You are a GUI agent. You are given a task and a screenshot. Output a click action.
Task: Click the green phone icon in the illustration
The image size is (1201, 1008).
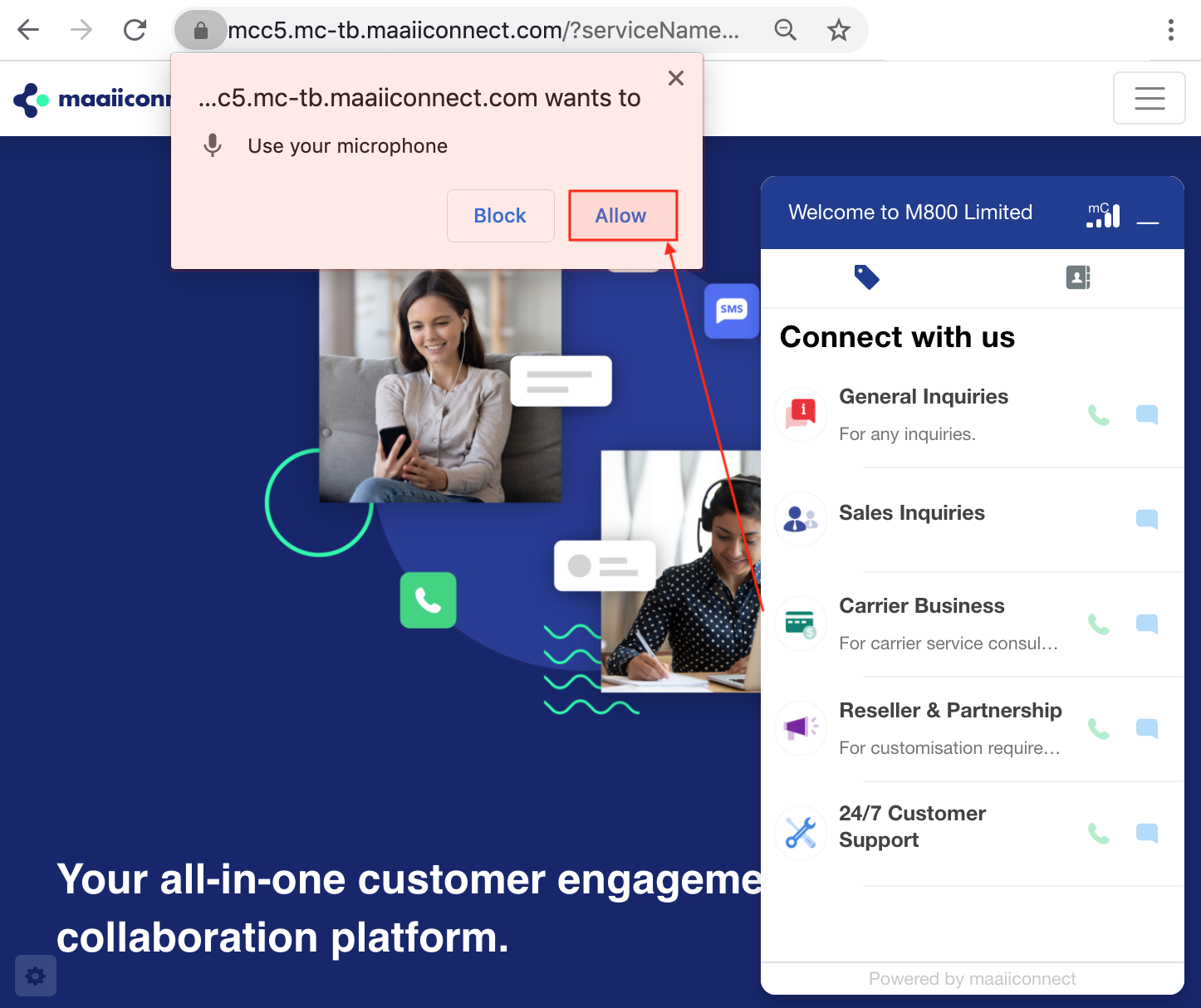428,600
